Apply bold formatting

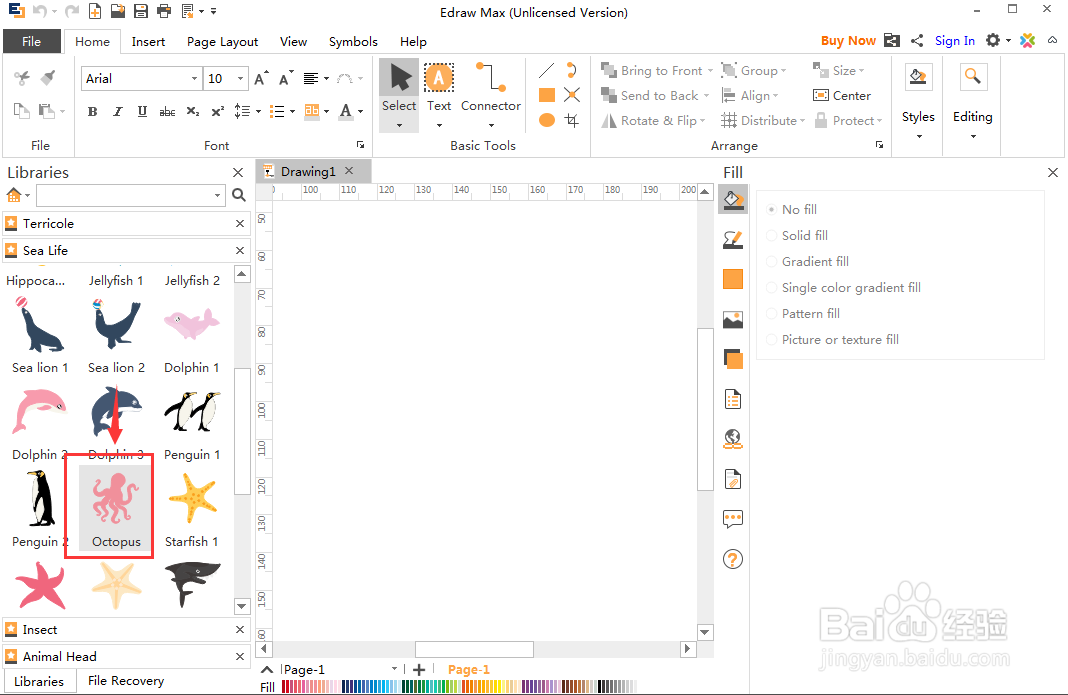(93, 111)
